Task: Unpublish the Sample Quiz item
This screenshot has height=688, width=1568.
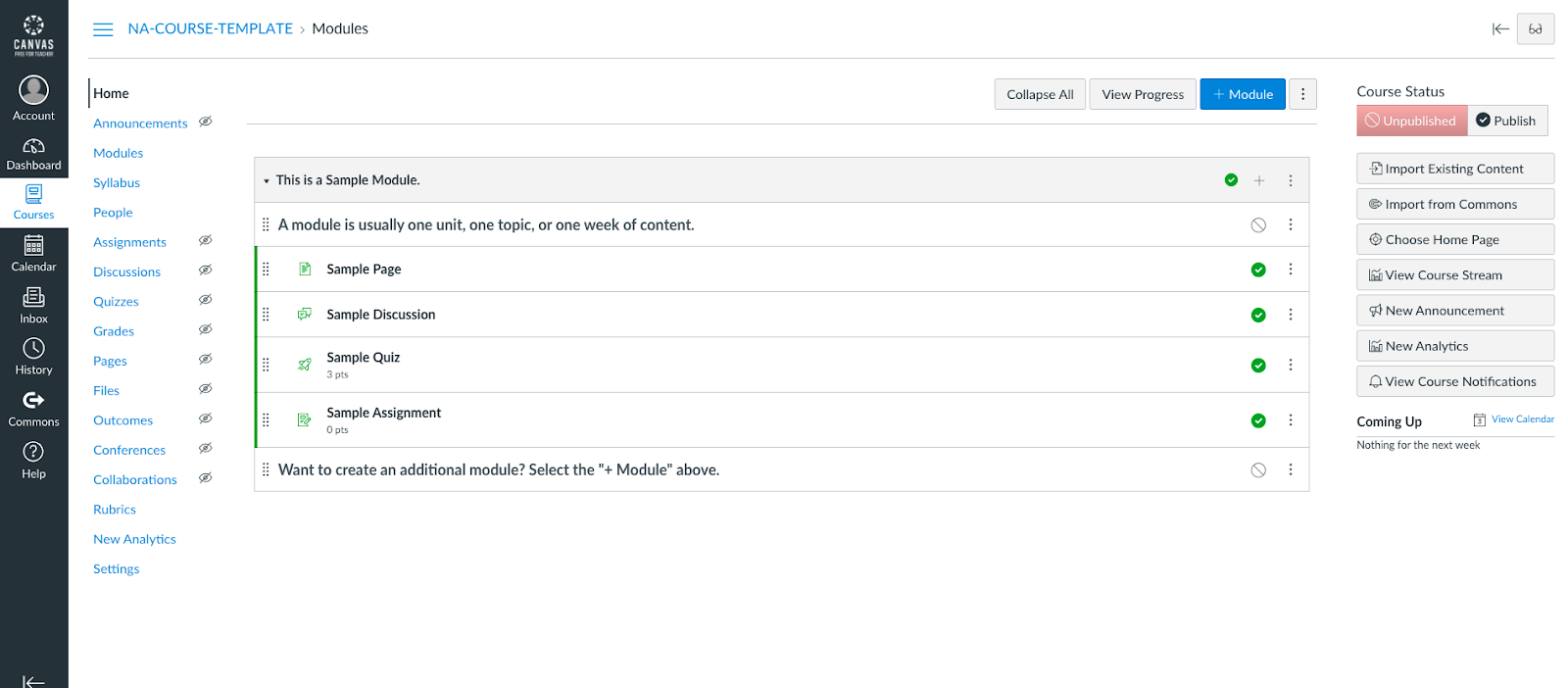Action: [1258, 366]
